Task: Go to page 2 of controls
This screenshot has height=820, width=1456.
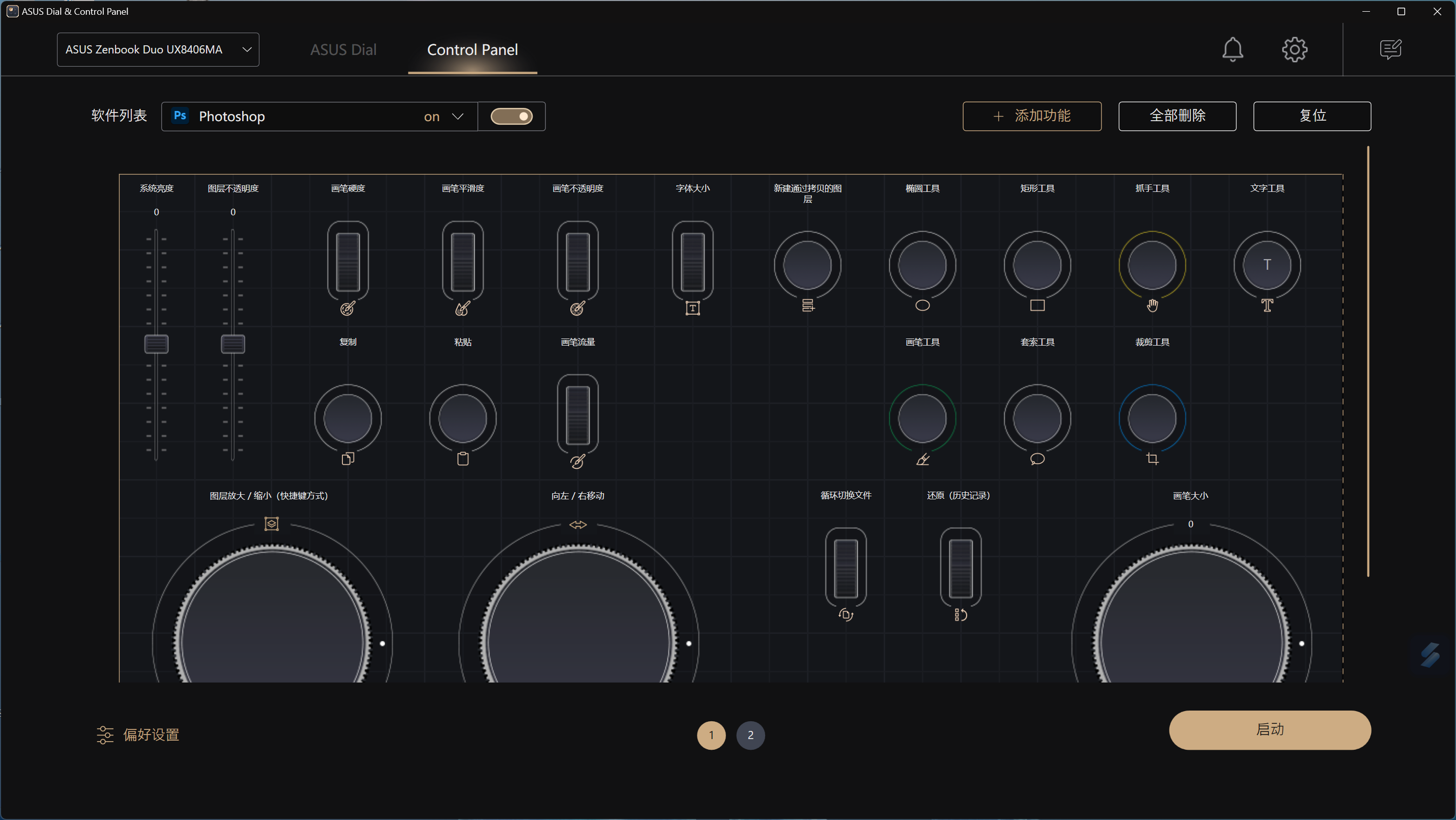Action: (x=750, y=734)
